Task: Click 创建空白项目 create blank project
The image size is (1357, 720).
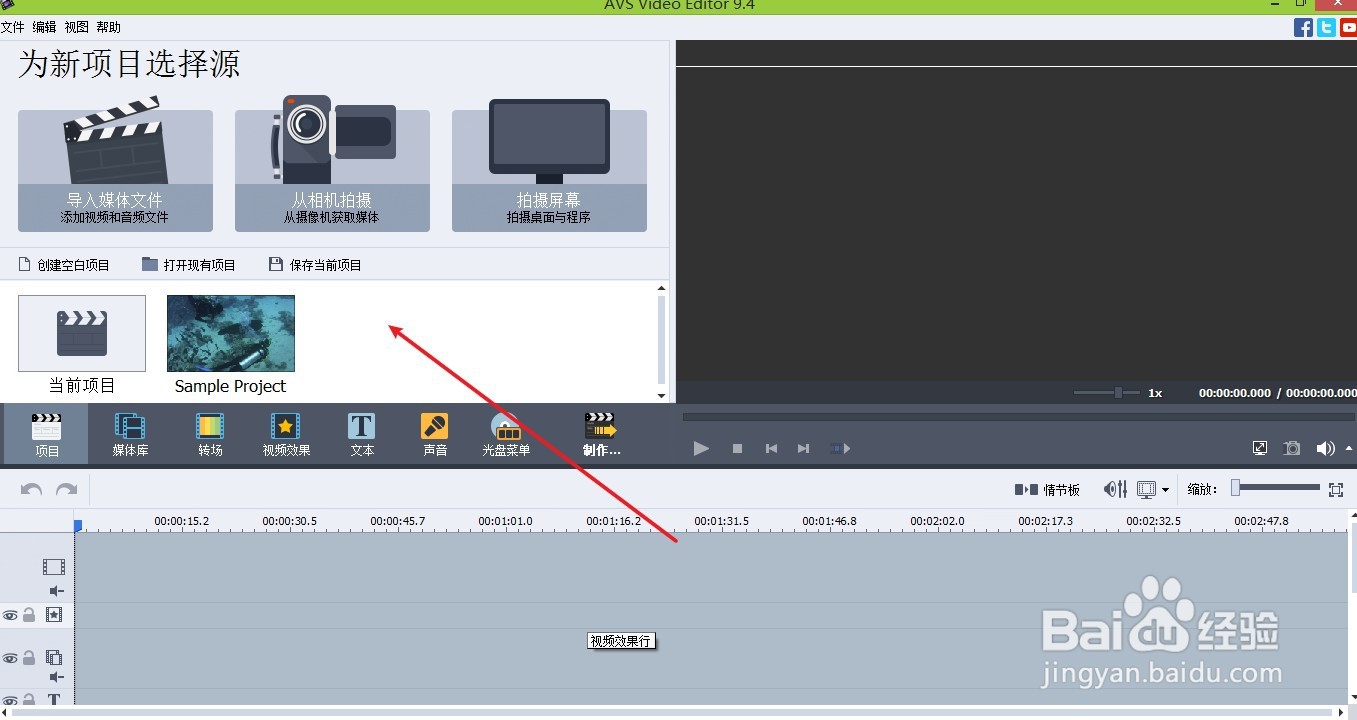Action: (x=64, y=265)
